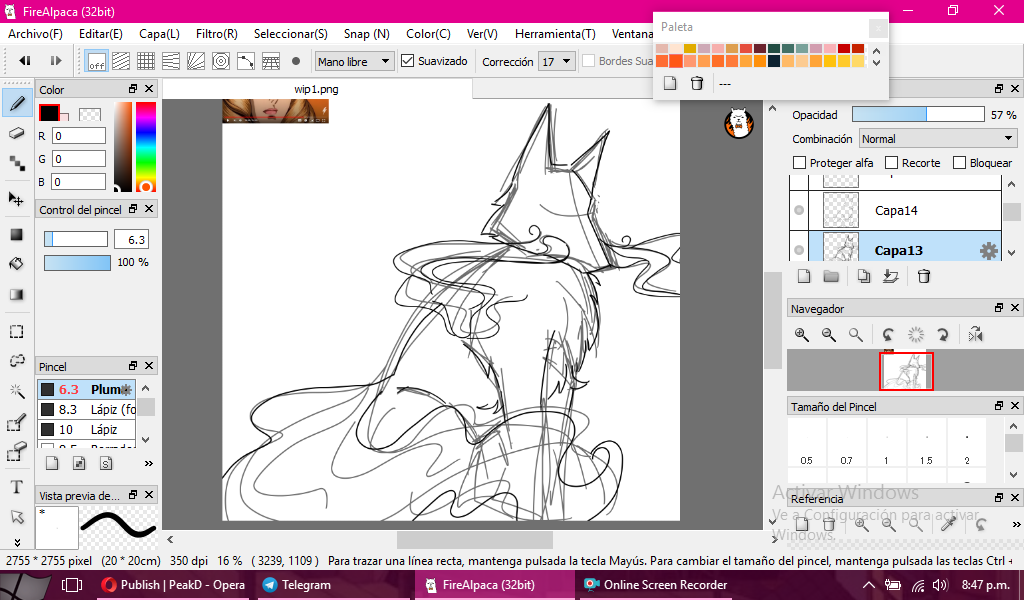Turn snap off with the 'off' icon
Image resolution: width=1024 pixels, height=600 pixels.
[x=97, y=61]
